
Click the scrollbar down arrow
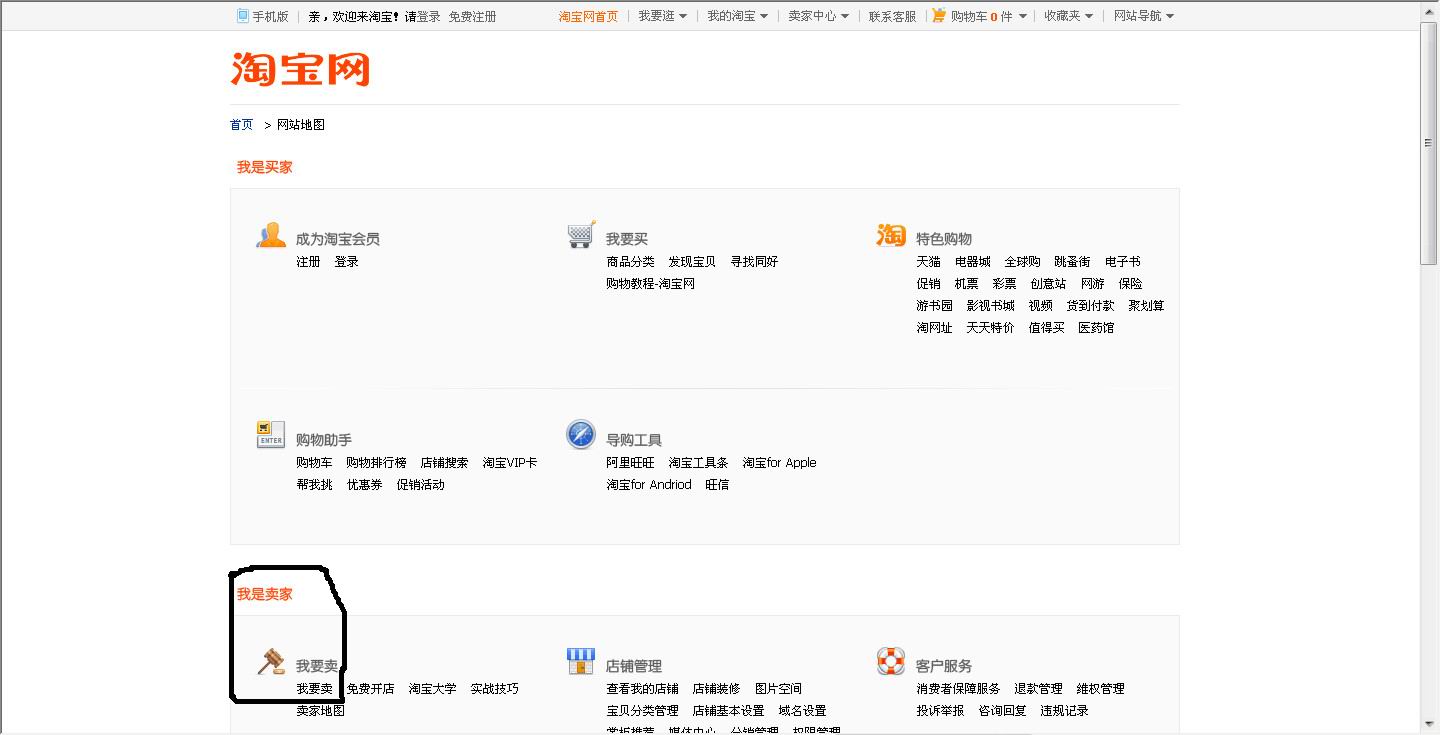(1429, 724)
